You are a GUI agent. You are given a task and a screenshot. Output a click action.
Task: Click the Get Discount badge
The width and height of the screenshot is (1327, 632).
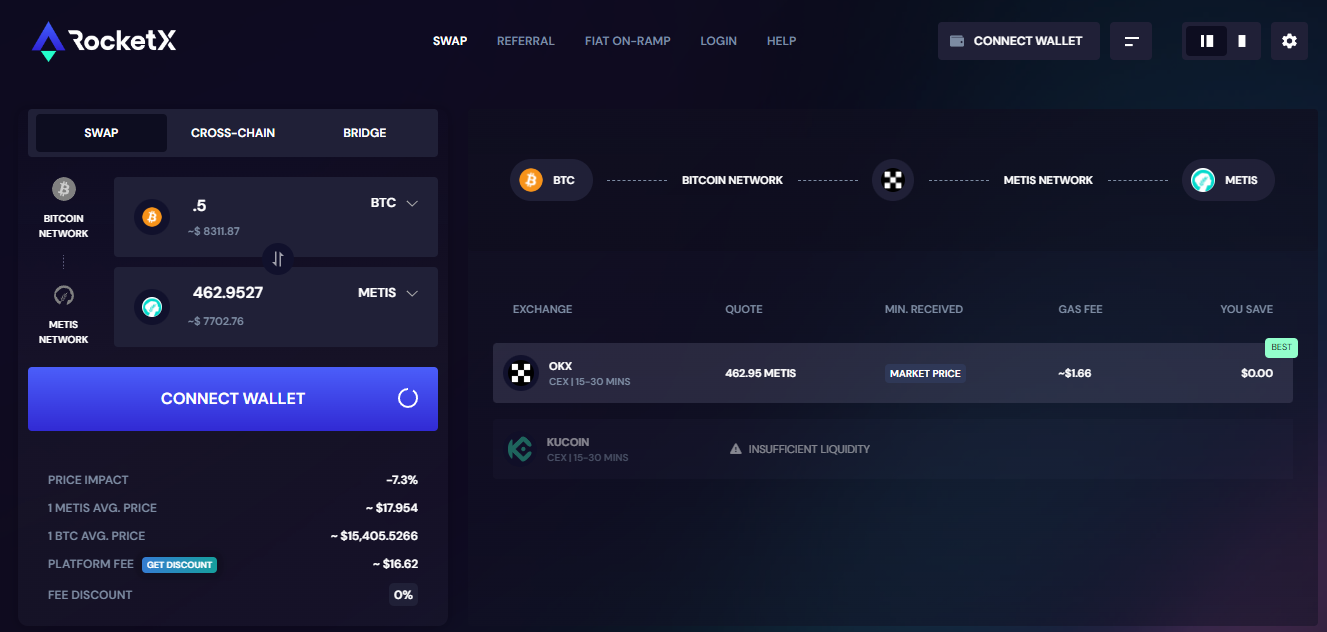coord(179,565)
